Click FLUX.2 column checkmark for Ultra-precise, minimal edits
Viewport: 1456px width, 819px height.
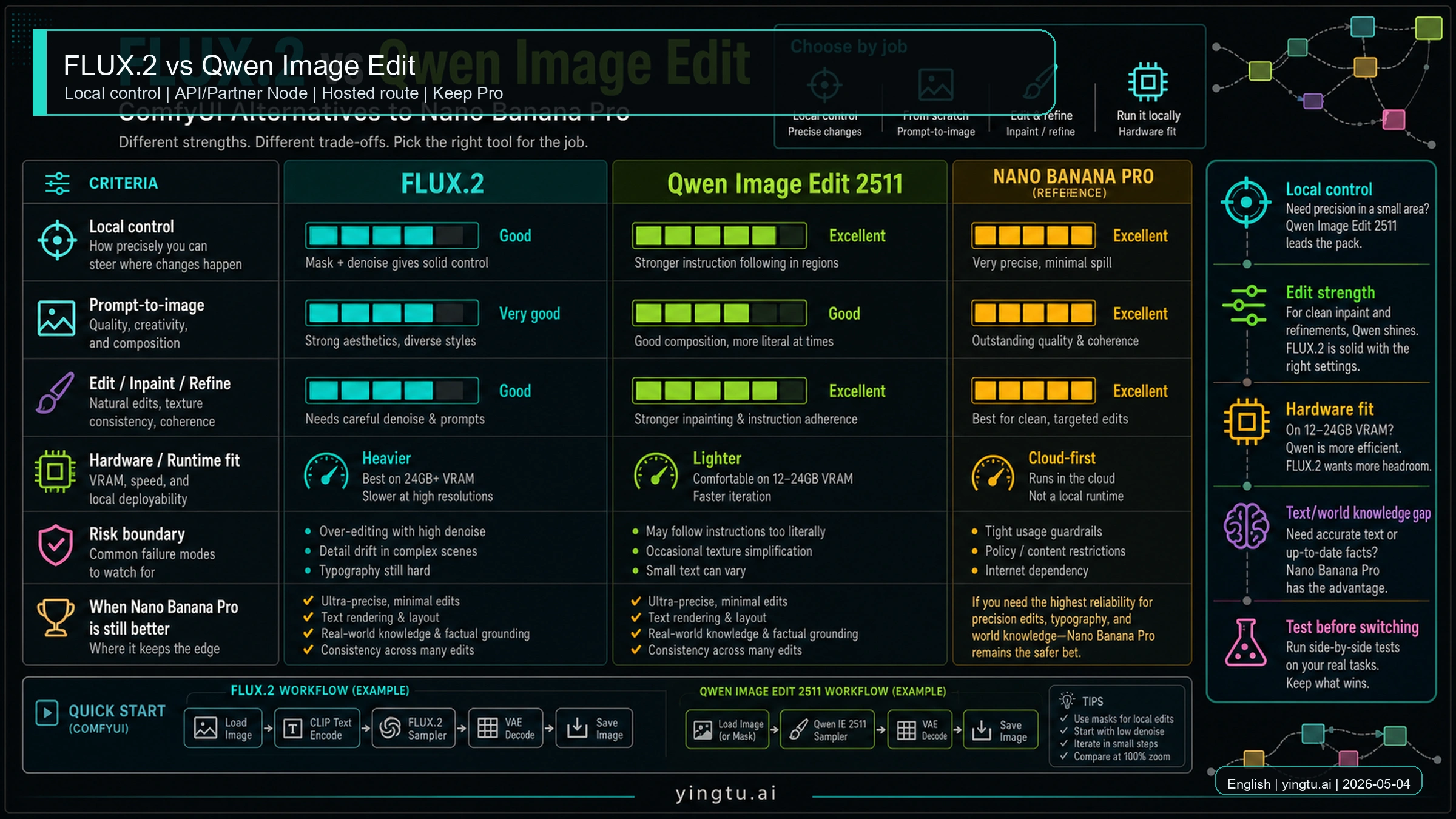[x=308, y=601]
